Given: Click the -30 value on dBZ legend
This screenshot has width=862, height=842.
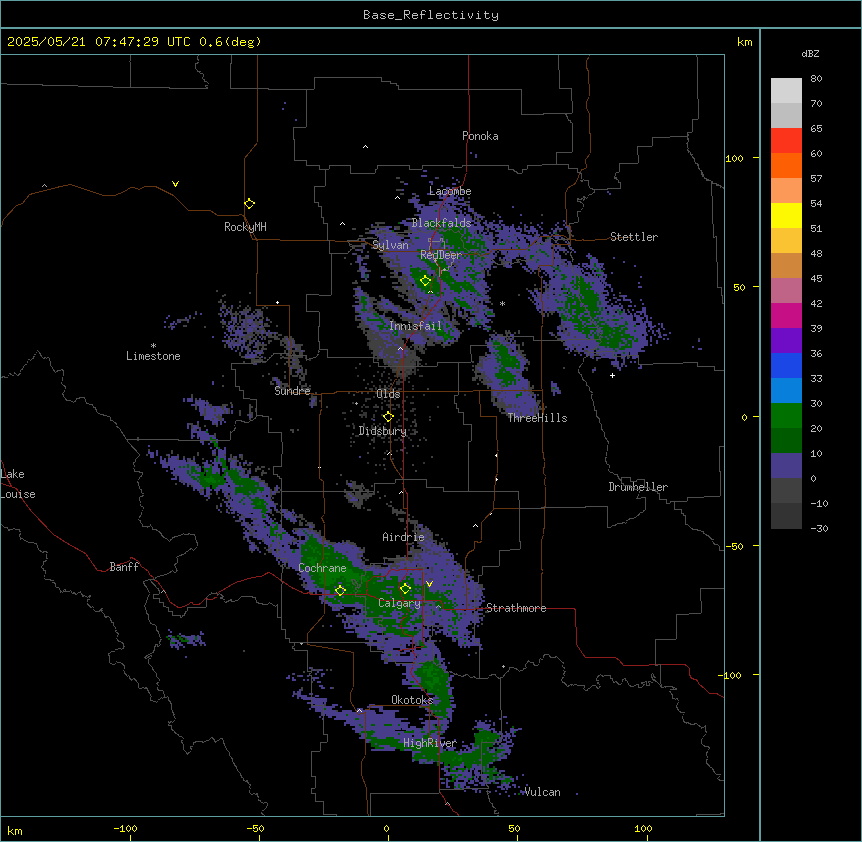Looking at the screenshot, I should [819, 528].
